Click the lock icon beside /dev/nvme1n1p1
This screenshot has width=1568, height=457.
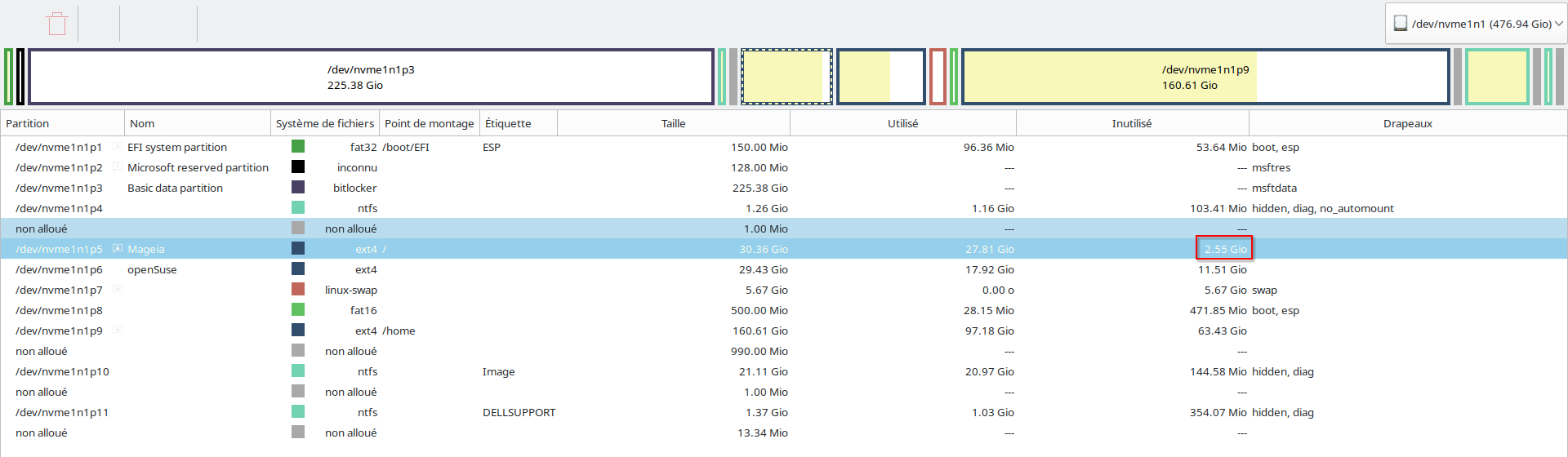(x=118, y=147)
